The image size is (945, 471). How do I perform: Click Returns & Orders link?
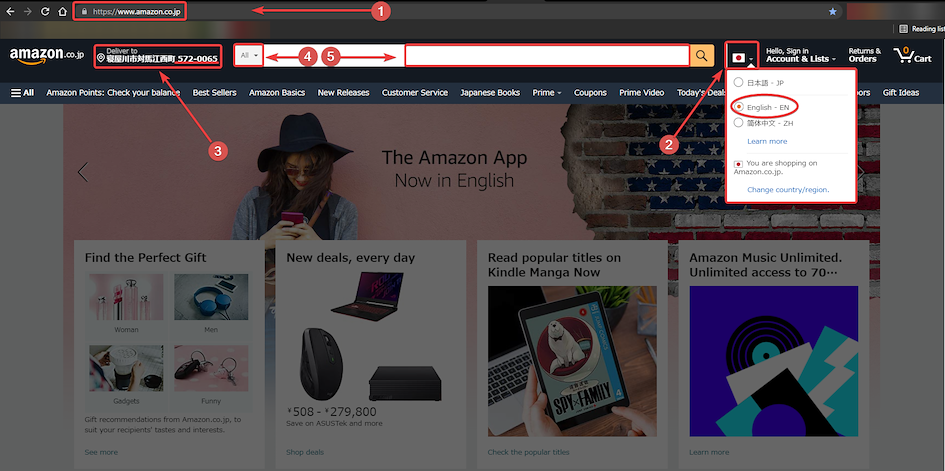point(864,55)
